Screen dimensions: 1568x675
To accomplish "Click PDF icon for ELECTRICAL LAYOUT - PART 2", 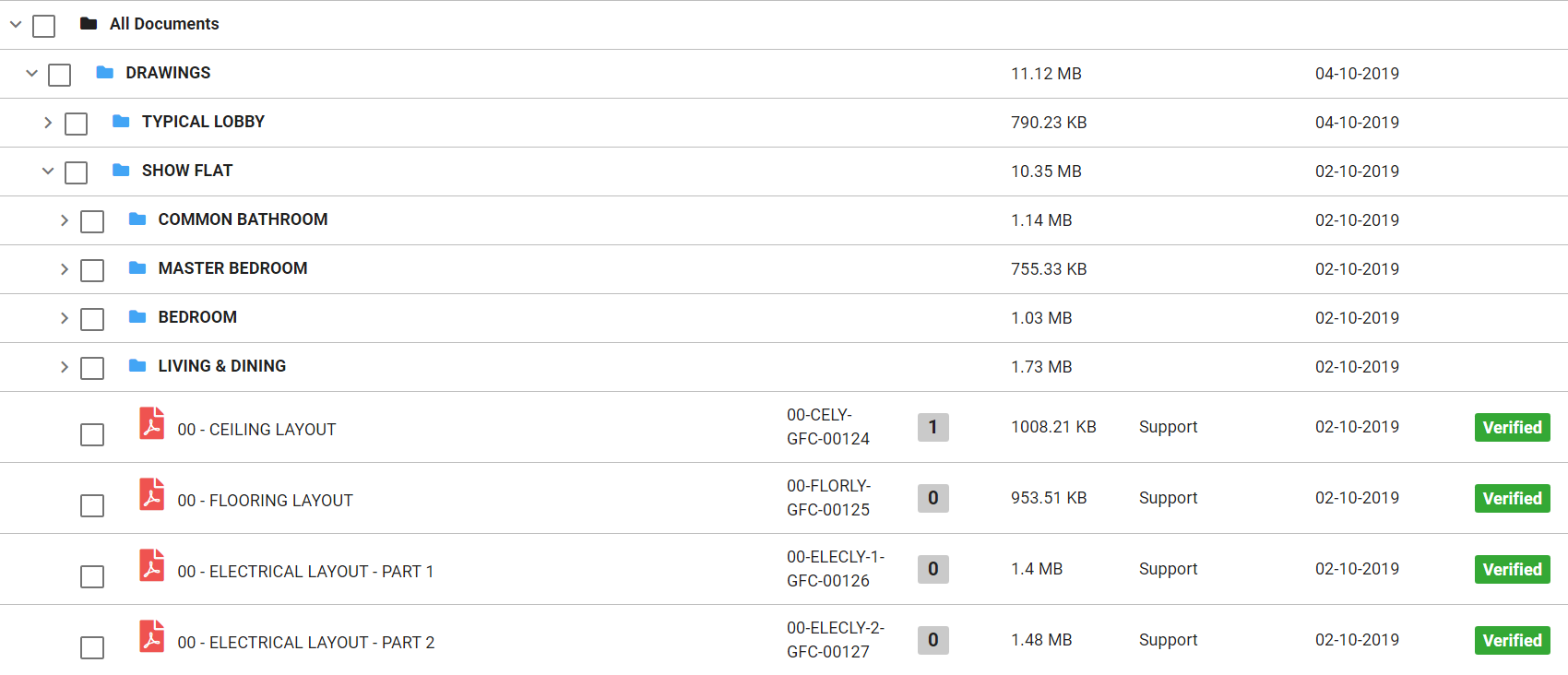I will click(x=152, y=636).
